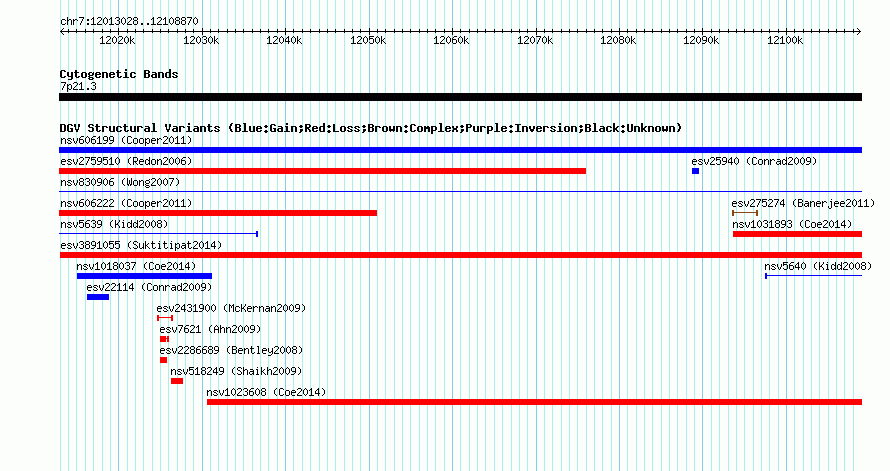Click the 12080k ruler tick label

coord(618,41)
